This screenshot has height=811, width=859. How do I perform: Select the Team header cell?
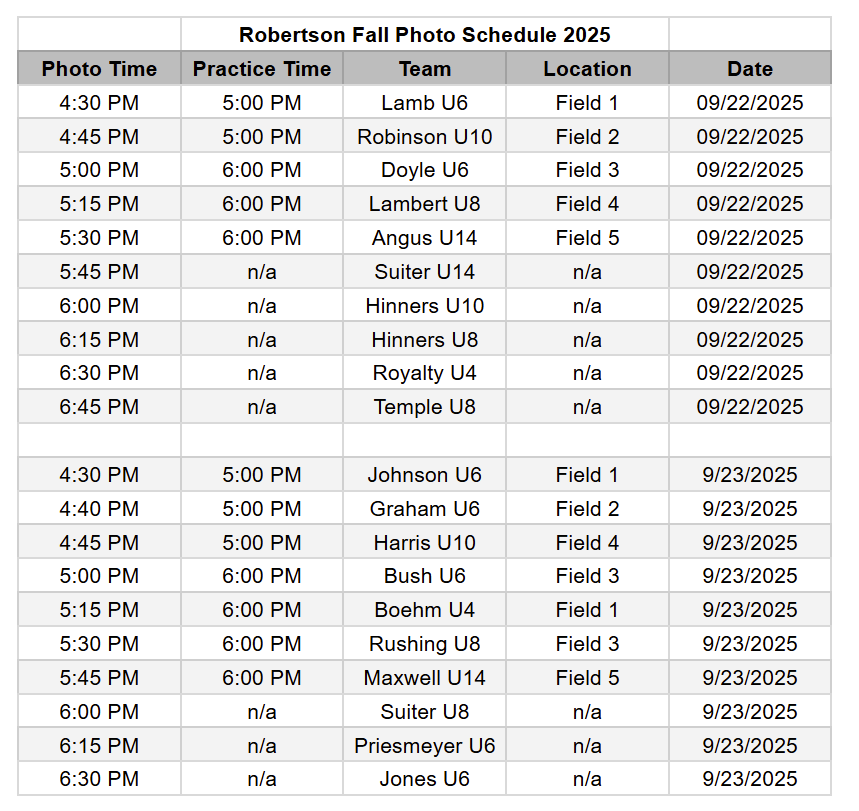(x=424, y=69)
